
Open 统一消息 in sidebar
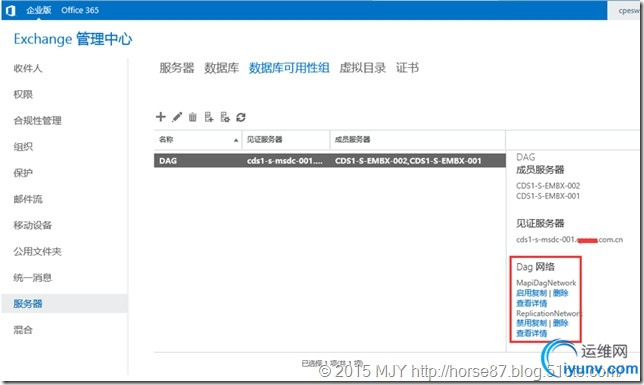[32, 278]
